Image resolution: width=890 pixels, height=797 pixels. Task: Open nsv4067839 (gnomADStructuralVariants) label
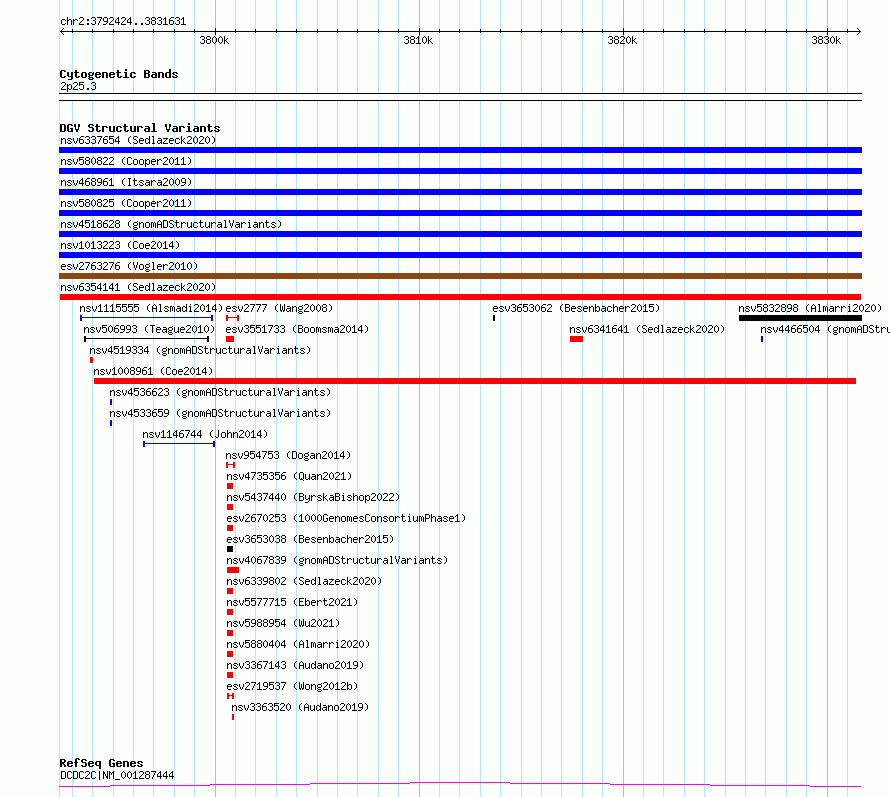click(337, 560)
